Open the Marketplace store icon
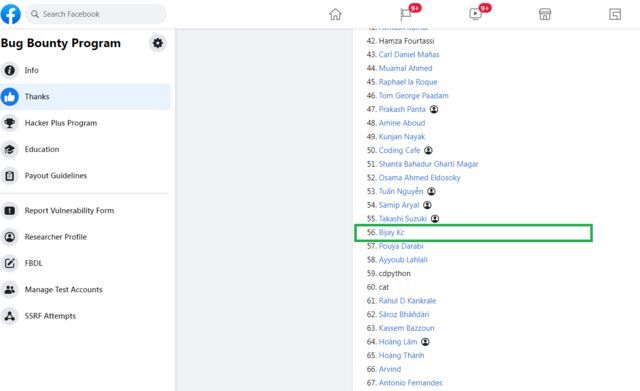 (x=545, y=14)
